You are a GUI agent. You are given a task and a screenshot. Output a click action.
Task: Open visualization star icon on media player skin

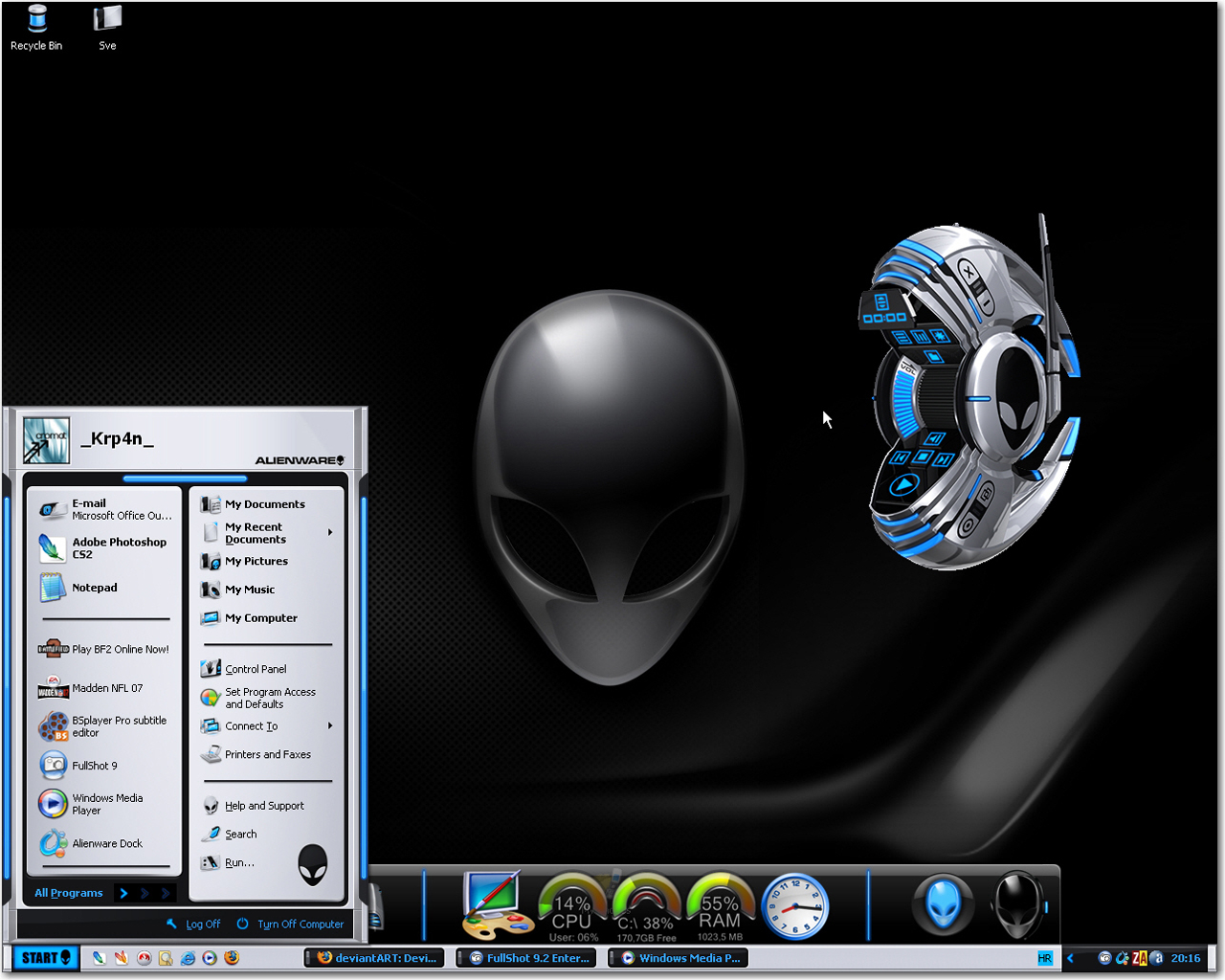940,336
